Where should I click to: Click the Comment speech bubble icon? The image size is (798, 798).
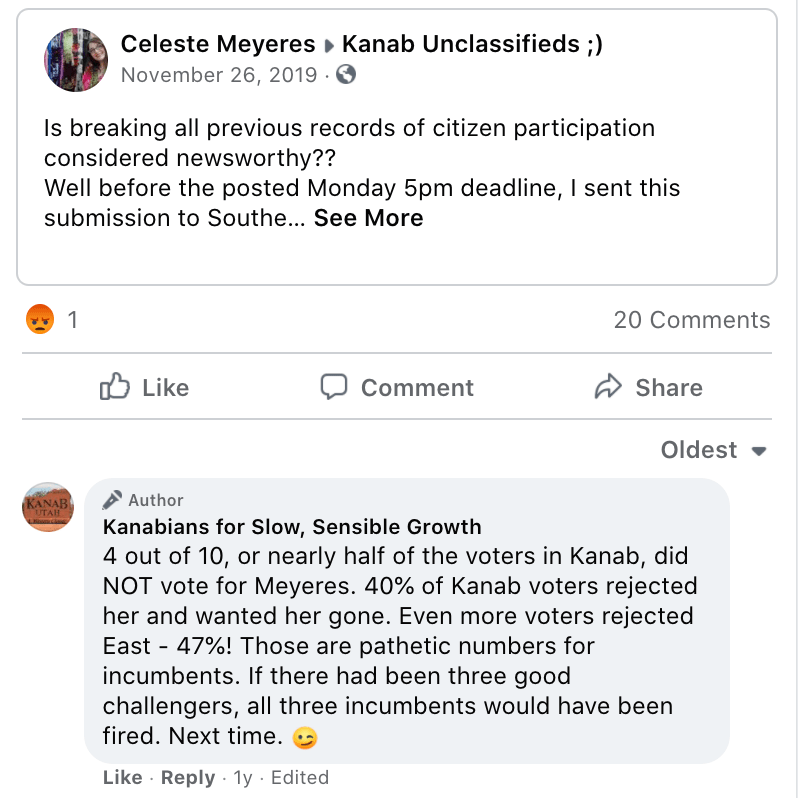tap(334, 387)
